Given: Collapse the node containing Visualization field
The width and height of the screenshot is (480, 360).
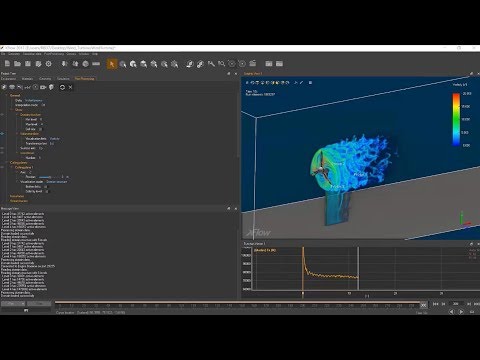Looking at the screenshot, I should pos(18,134).
